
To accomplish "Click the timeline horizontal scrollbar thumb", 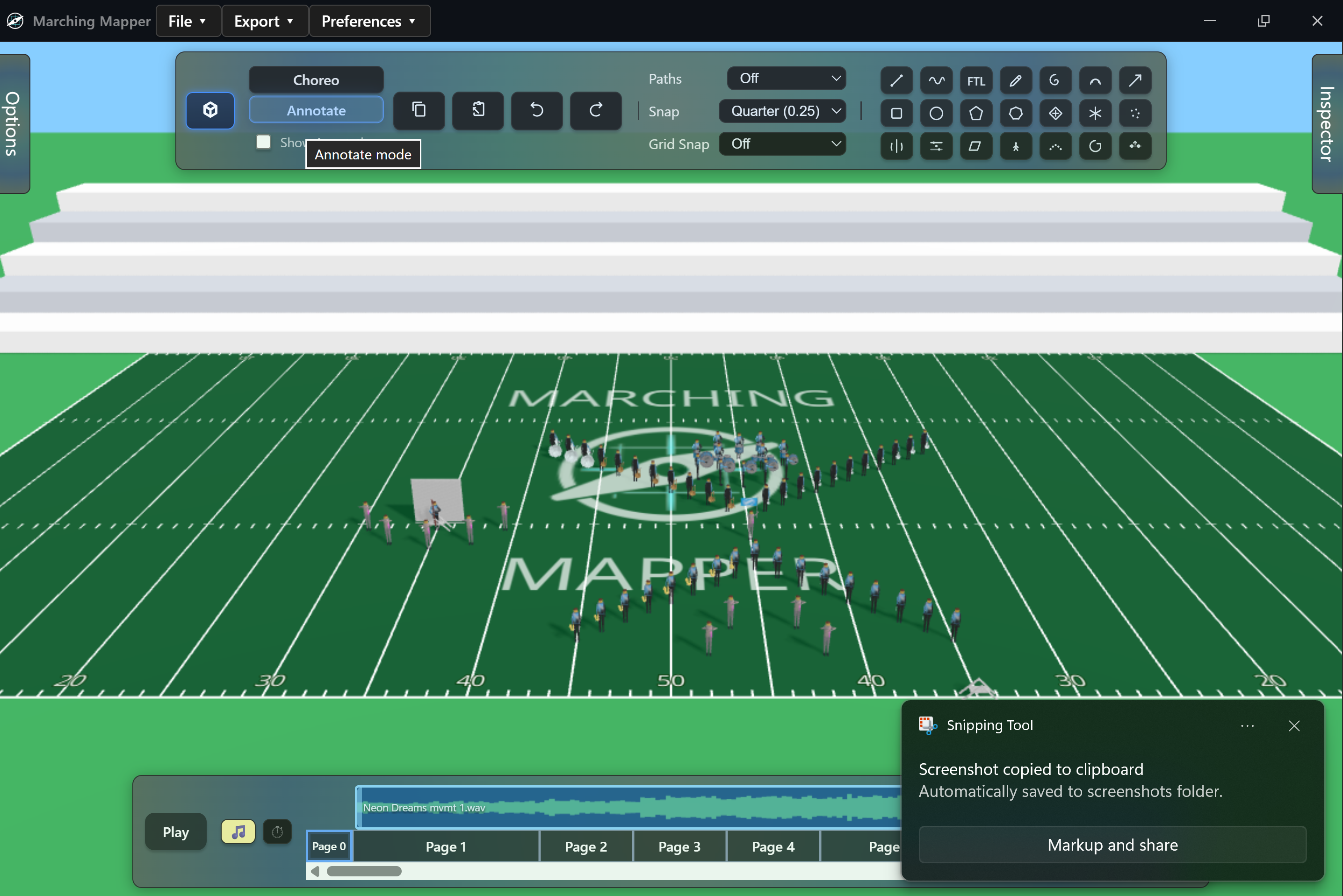I will (364, 871).
